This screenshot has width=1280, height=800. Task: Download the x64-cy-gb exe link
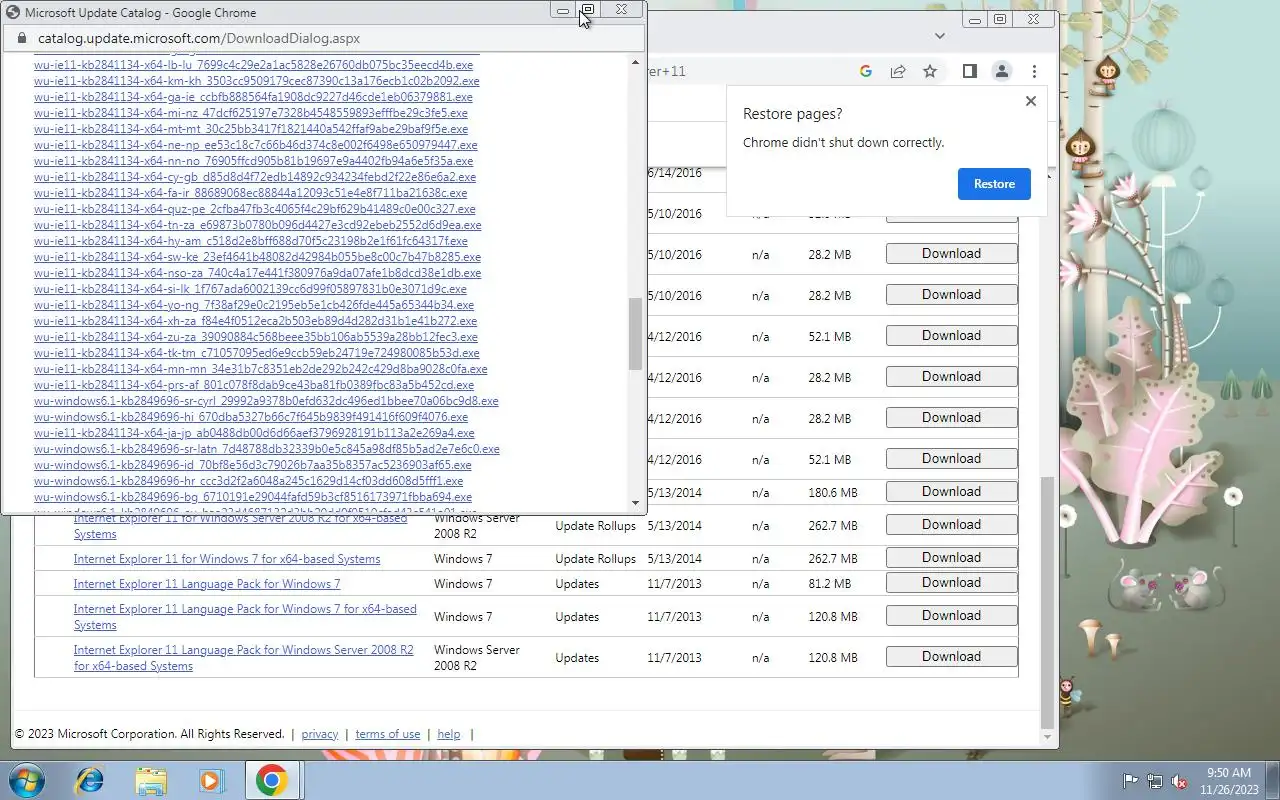(254, 177)
